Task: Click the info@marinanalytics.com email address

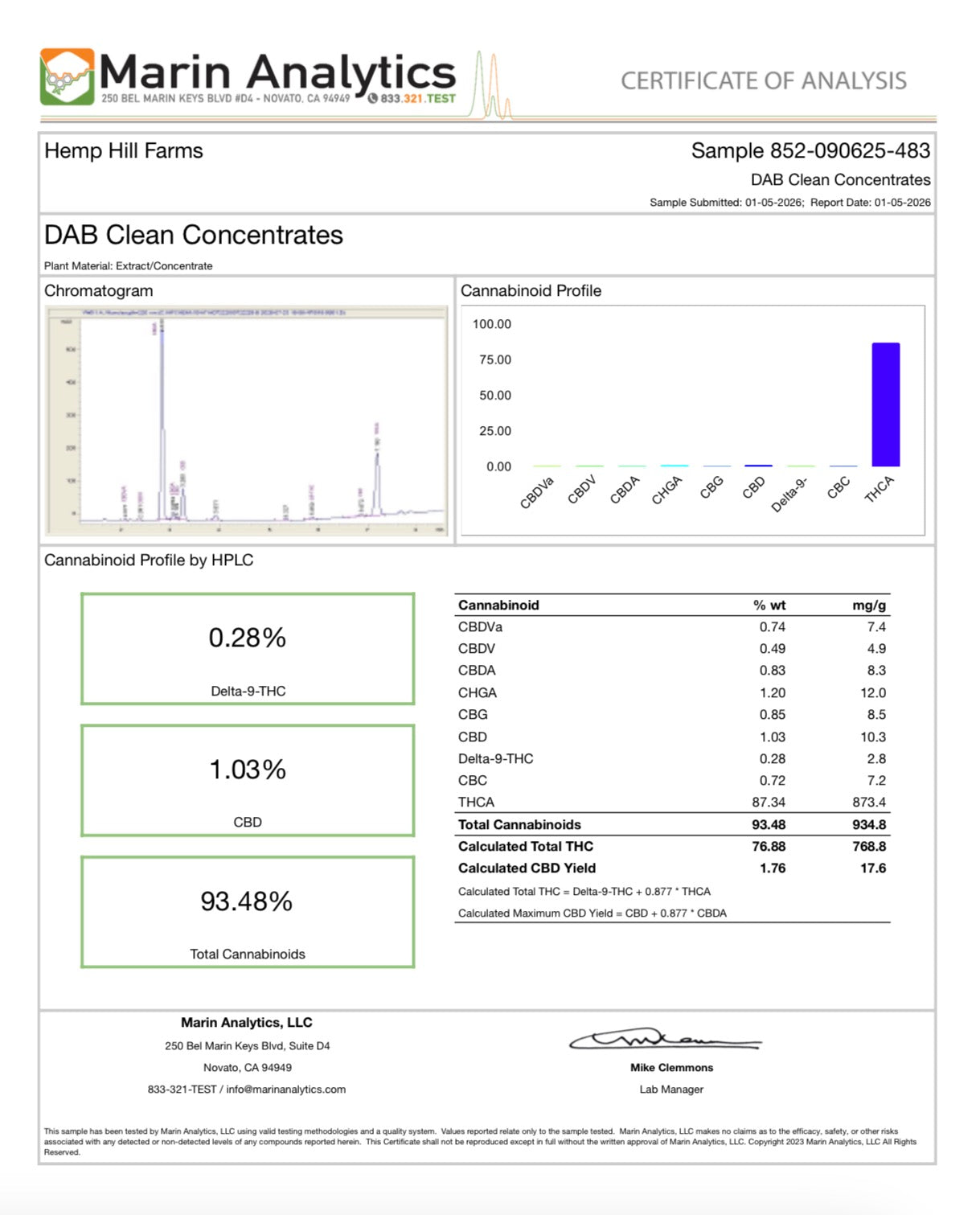Action: (285, 1089)
